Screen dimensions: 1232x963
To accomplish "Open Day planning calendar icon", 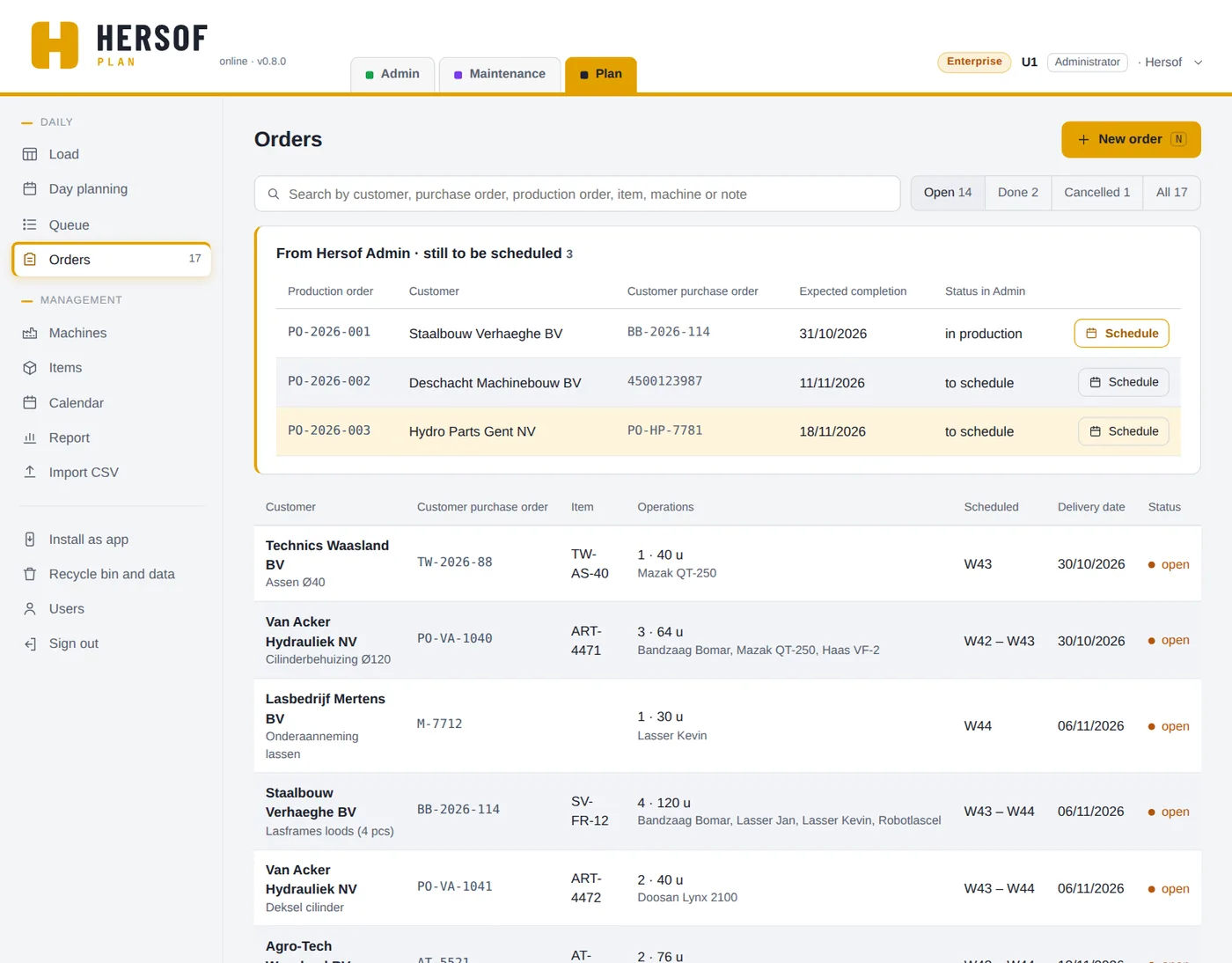I will click(30, 189).
